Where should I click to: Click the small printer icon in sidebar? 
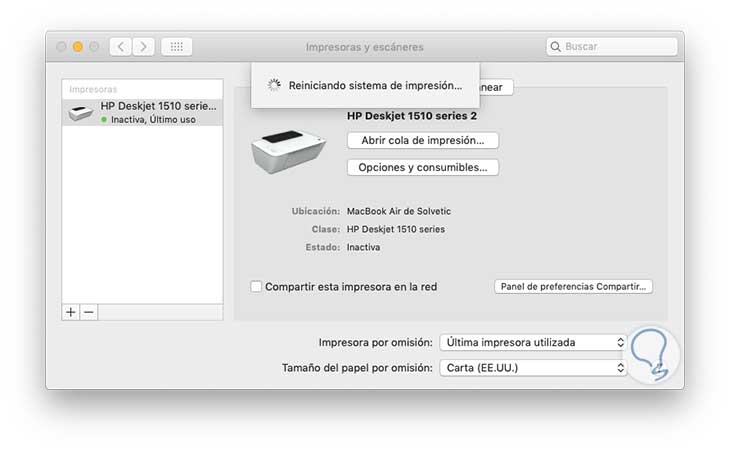[81, 113]
